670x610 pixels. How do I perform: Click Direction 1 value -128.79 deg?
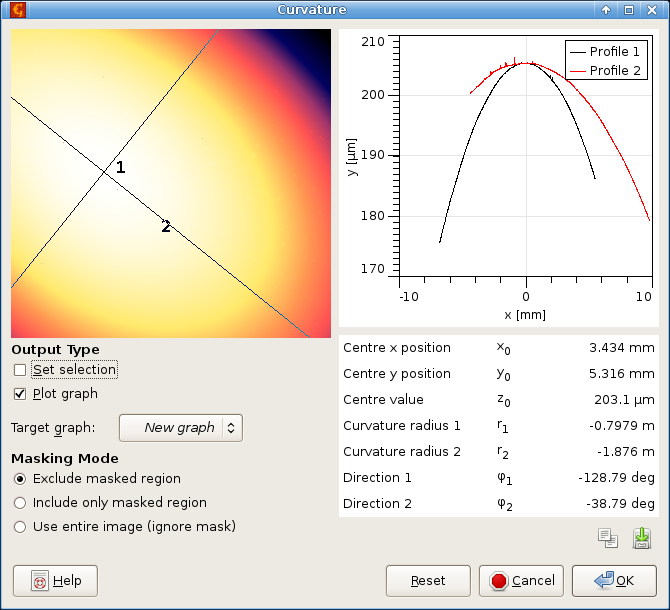(616, 478)
